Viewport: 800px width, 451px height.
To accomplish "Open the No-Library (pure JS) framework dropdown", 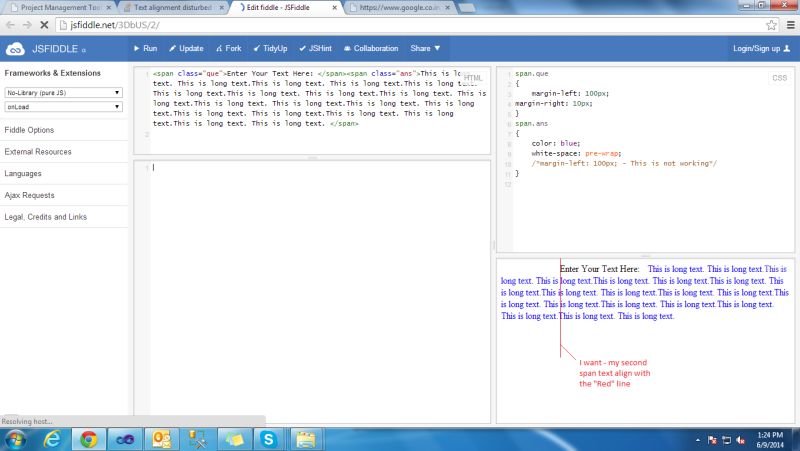I will (x=63, y=92).
